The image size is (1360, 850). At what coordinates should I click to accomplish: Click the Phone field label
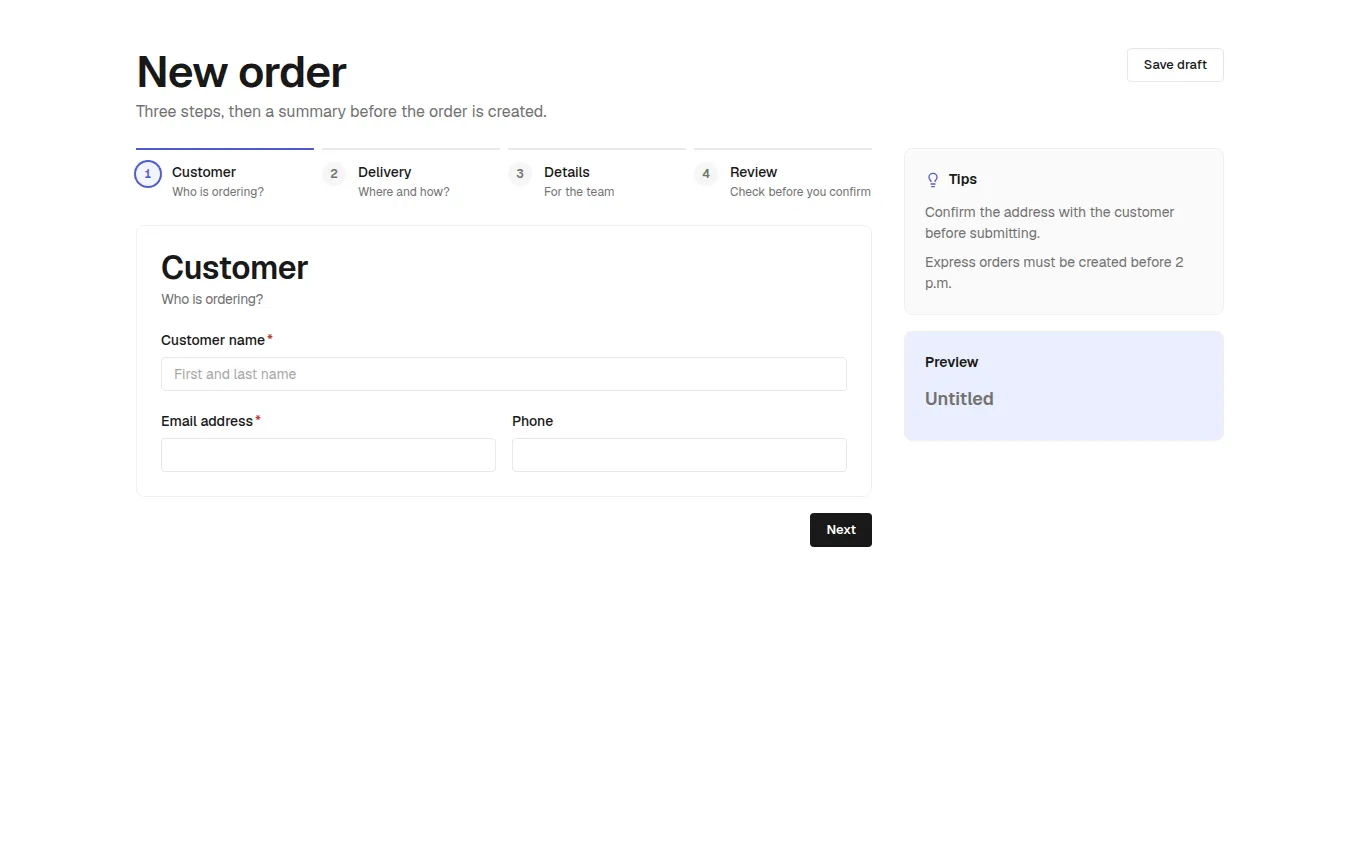pos(532,421)
